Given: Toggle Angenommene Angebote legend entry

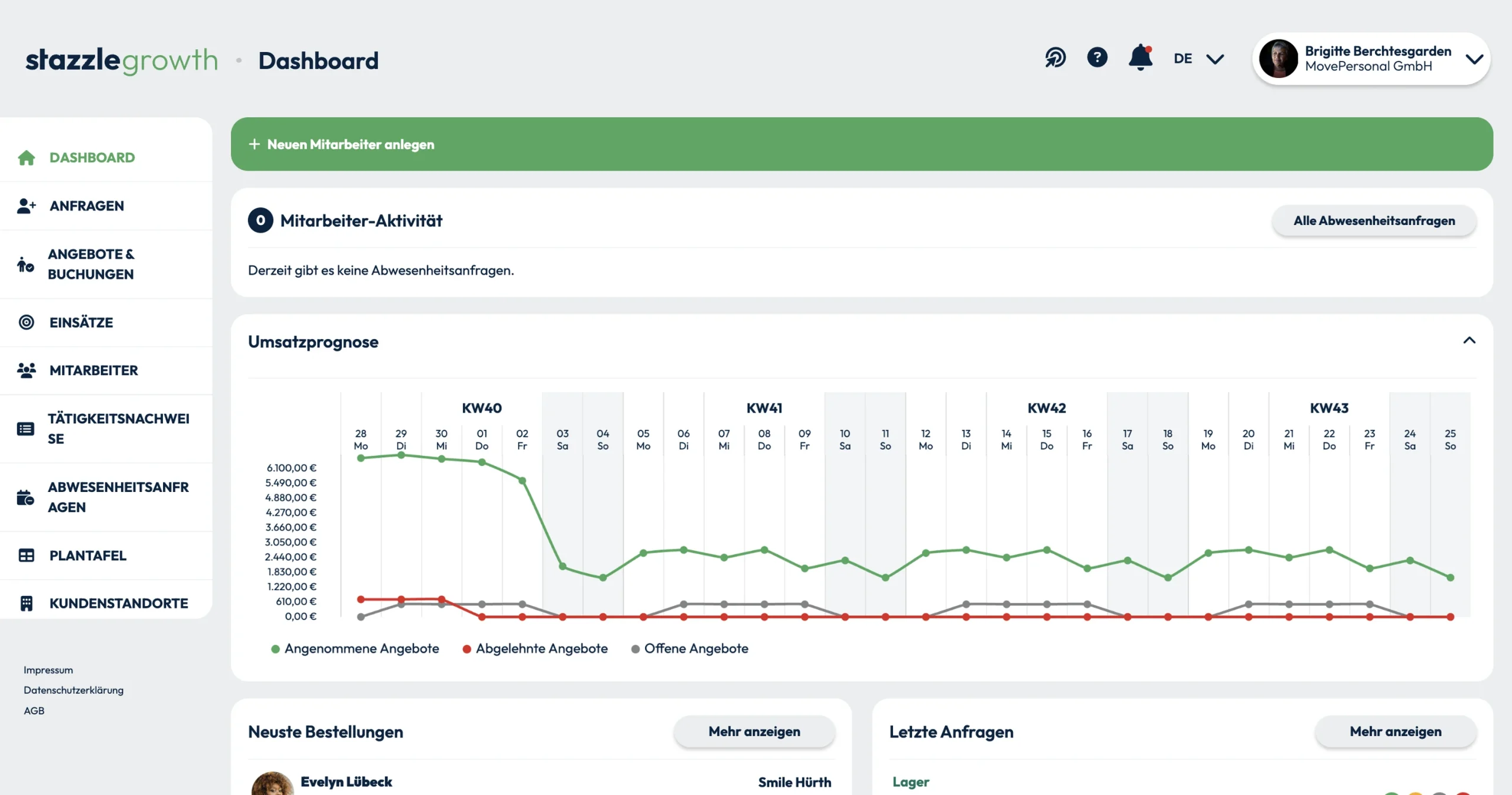Looking at the screenshot, I should pyautogui.click(x=355, y=649).
